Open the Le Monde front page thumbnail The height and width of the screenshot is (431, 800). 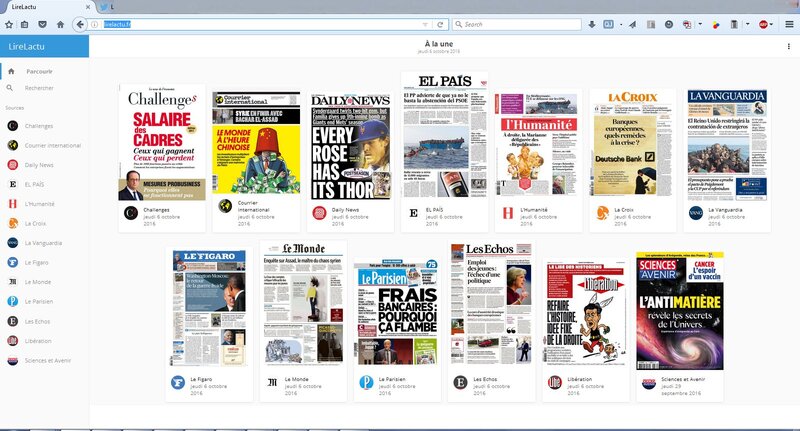coord(303,302)
